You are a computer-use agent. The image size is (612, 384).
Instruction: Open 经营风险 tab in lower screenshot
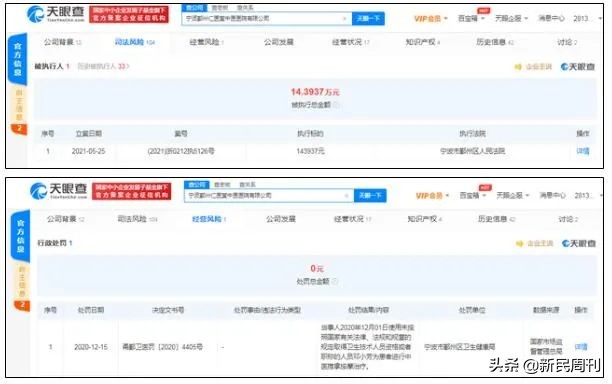click(x=209, y=219)
